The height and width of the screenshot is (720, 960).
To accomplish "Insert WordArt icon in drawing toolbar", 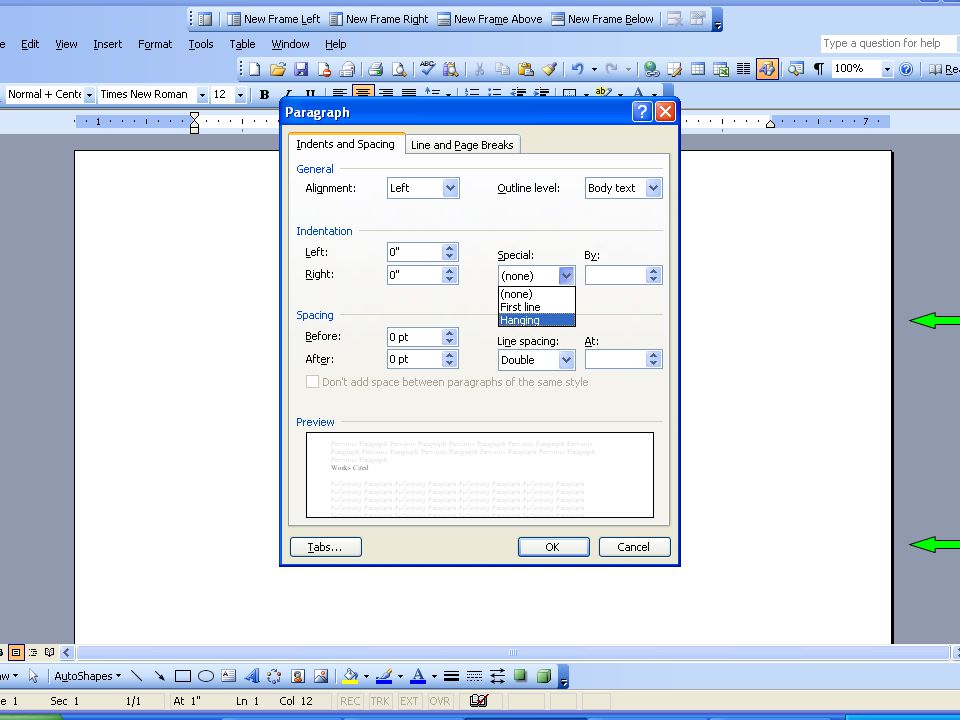I will pos(252,676).
